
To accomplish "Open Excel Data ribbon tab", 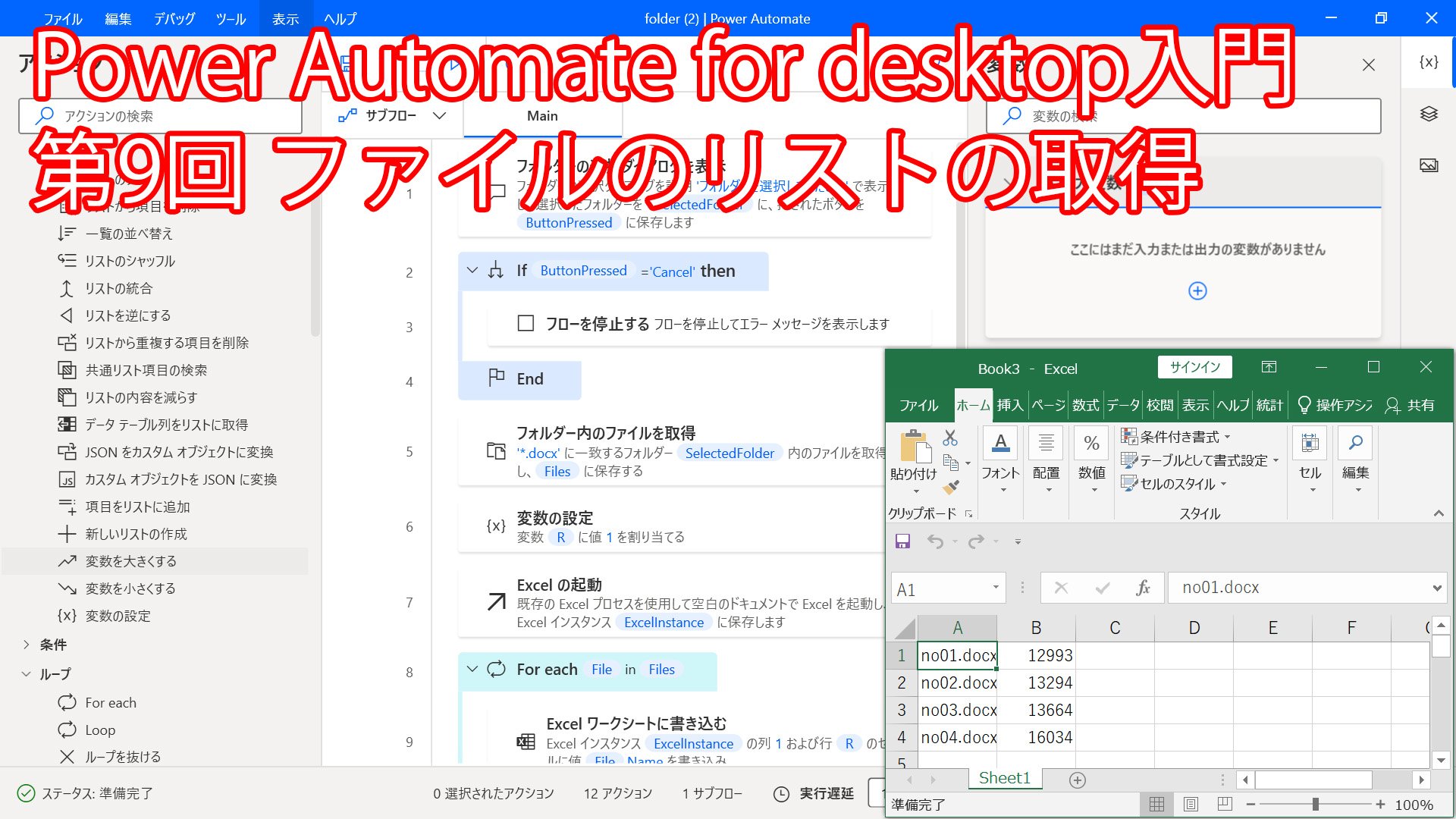I will tap(1123, 406).
